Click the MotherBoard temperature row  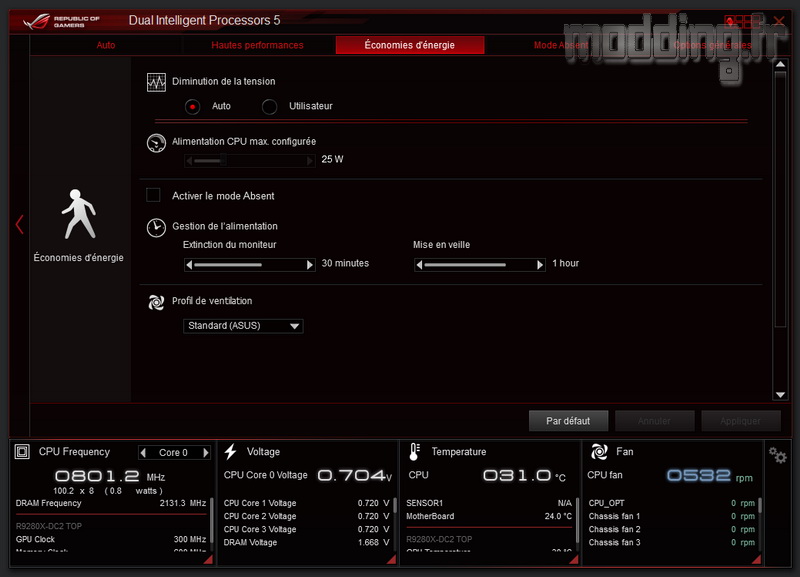click(x=489, y=516)
